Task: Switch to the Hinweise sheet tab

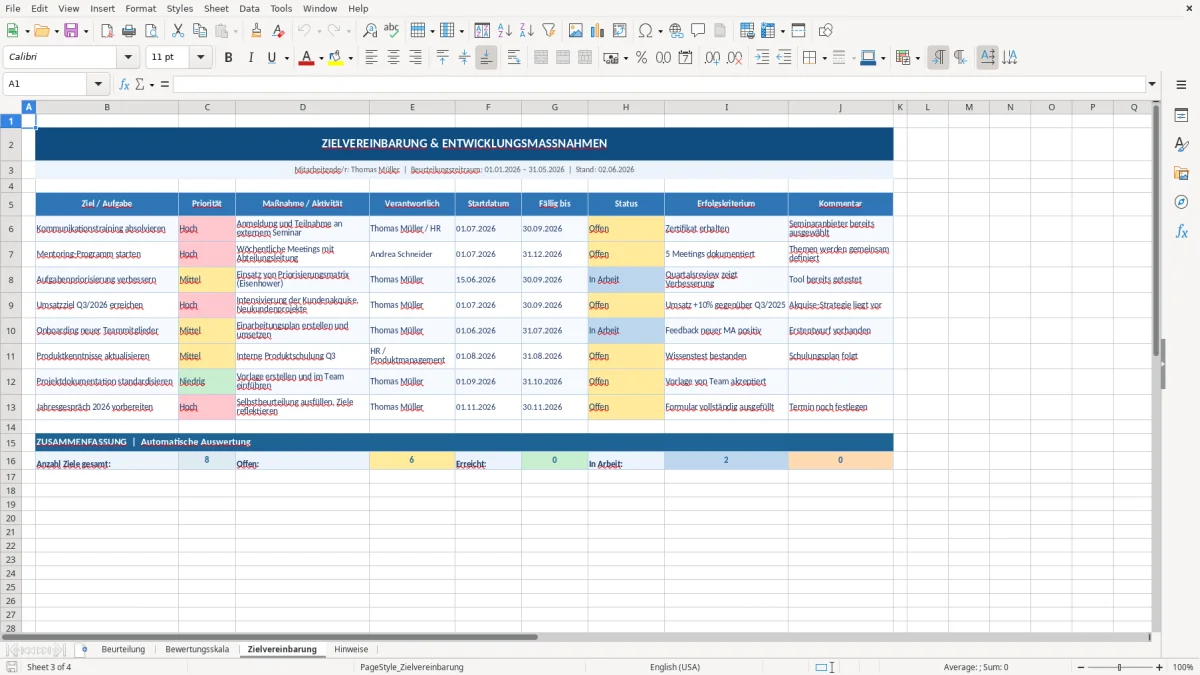Action: [351, 649]
